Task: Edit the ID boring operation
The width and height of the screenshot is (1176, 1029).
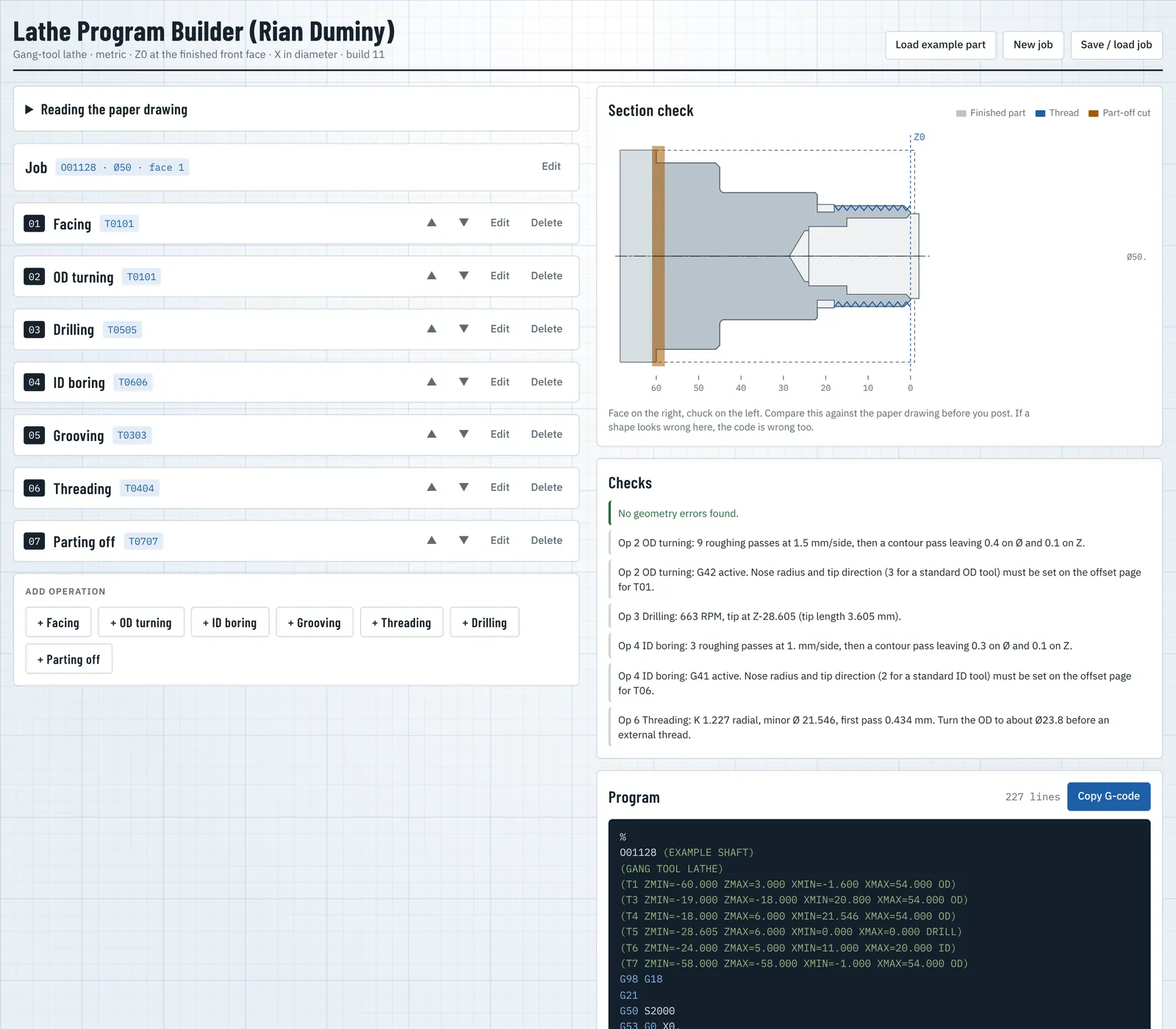Action: pos(500,381)
